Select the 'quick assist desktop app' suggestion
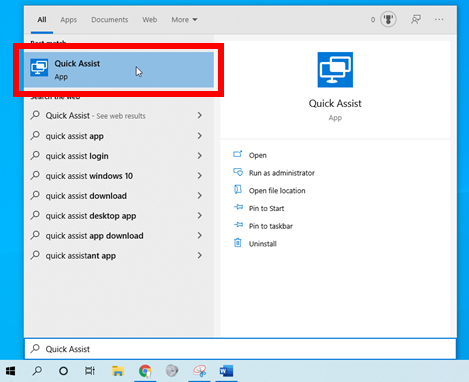This screenshot has width=469, height=382. tap(91, 216)
